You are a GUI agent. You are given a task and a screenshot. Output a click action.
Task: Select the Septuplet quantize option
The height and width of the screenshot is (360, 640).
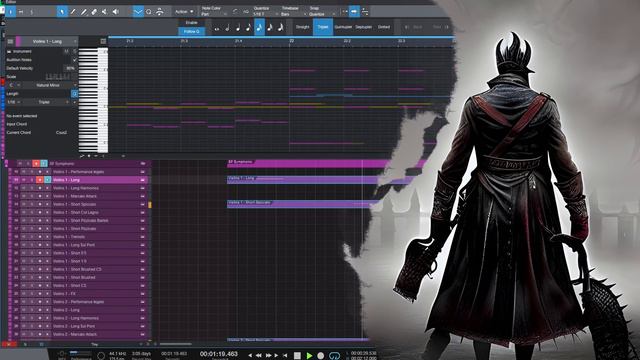pyautogui.click(x=363, y=27)
